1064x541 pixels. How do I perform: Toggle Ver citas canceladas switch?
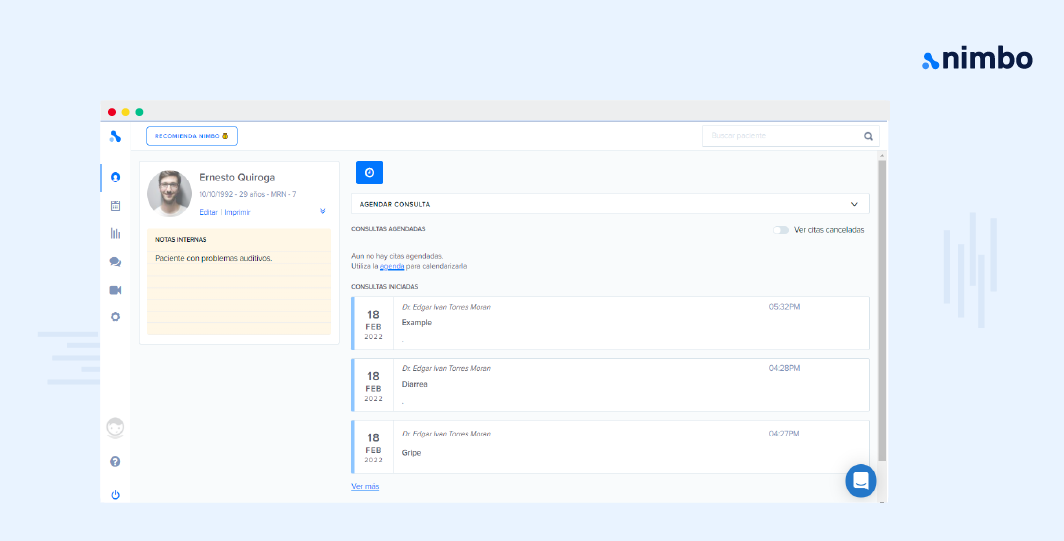click(781, 230)
